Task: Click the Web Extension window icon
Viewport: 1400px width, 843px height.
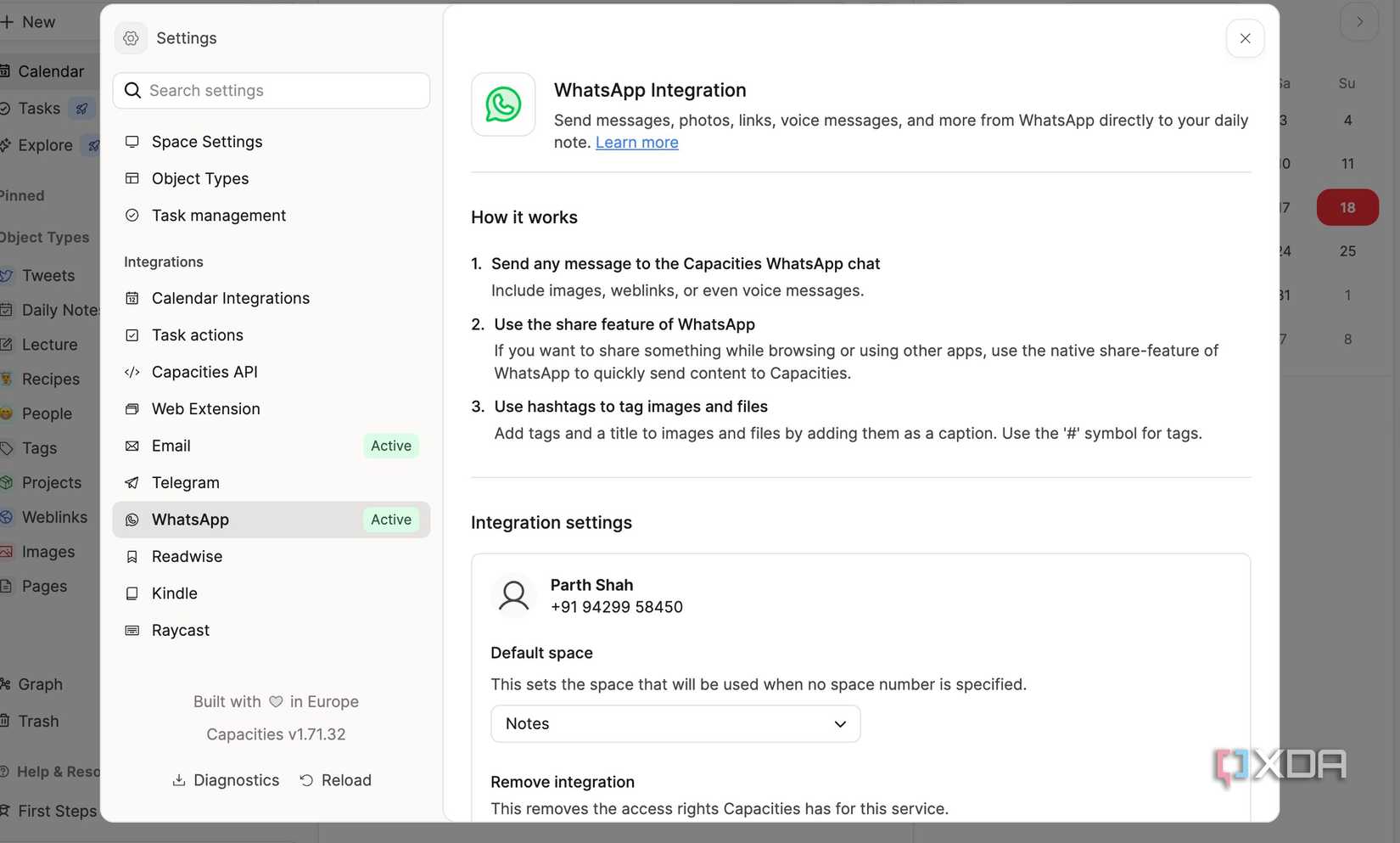Action: pos(132,409)
